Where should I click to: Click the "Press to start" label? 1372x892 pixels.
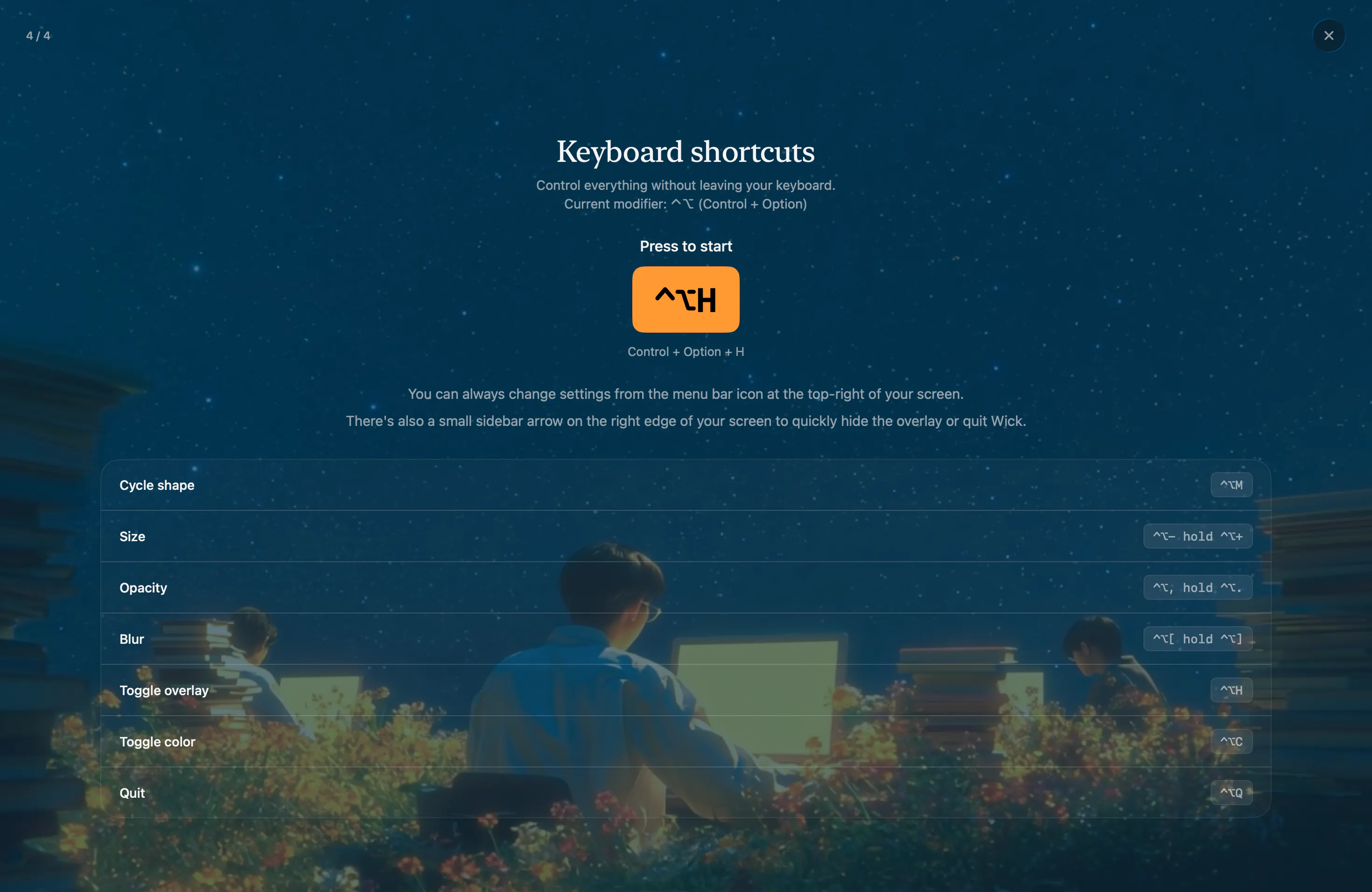coord(686,246)
